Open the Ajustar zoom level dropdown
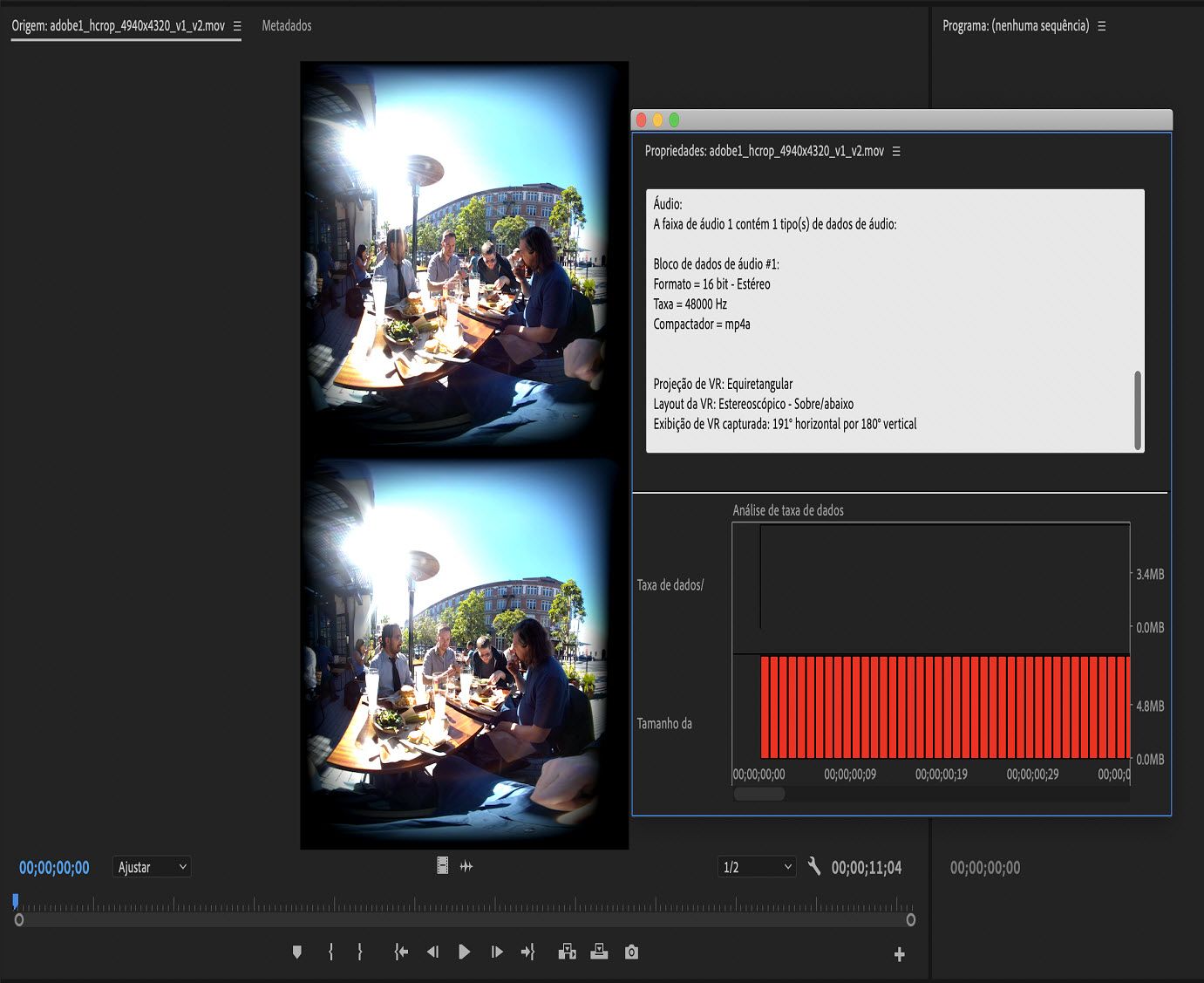The width and height of the screenshot is (1204, 983). (x=152, y=866)
